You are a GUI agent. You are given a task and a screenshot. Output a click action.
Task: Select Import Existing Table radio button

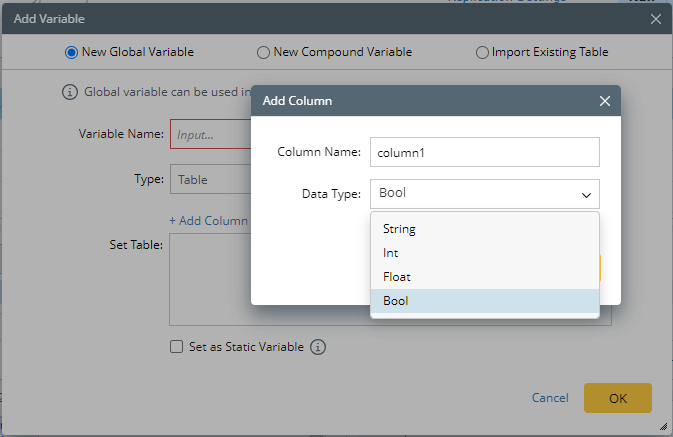483,52
